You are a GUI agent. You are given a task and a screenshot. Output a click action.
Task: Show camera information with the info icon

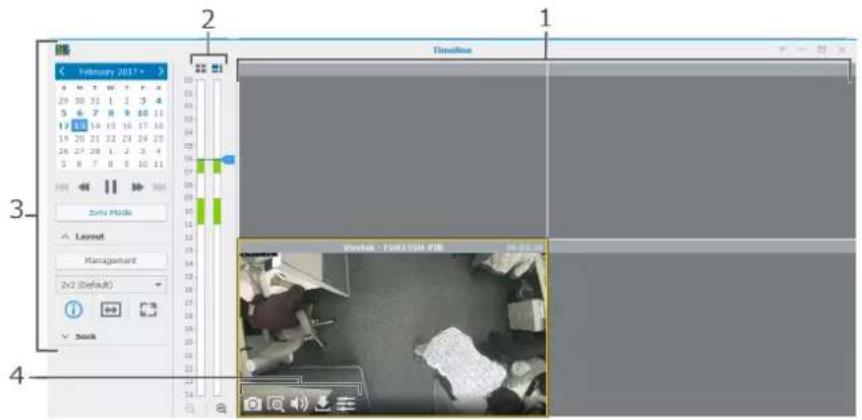pos(74,310)
